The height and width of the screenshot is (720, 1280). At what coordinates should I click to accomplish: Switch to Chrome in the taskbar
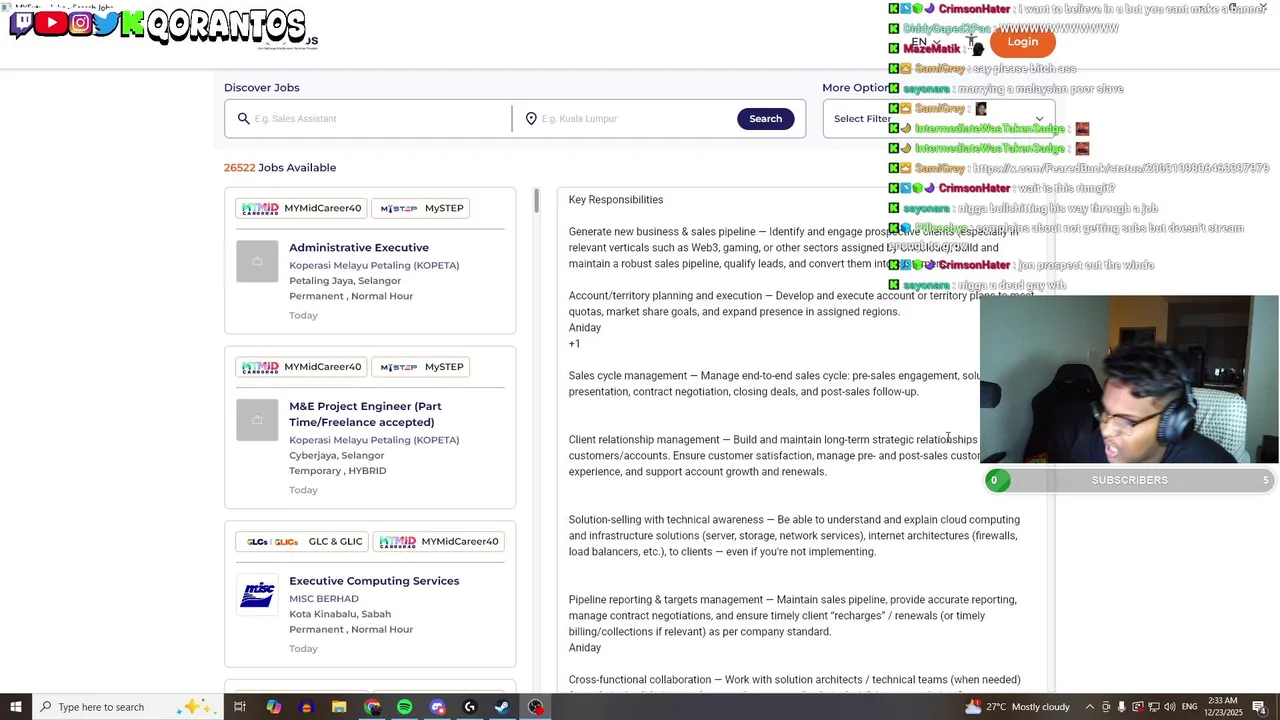372,707
